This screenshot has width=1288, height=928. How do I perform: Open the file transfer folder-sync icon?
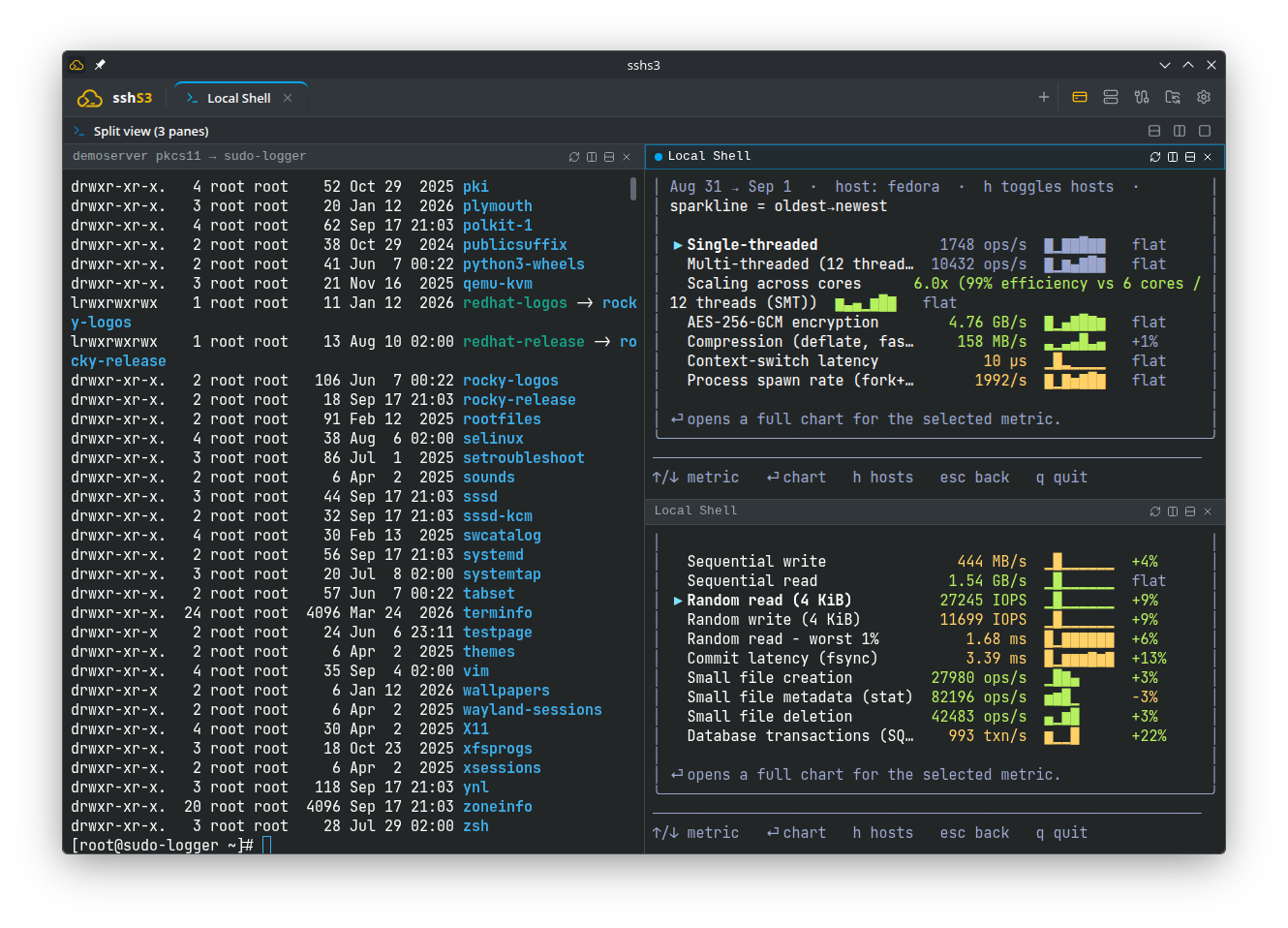pos(1173,97)
